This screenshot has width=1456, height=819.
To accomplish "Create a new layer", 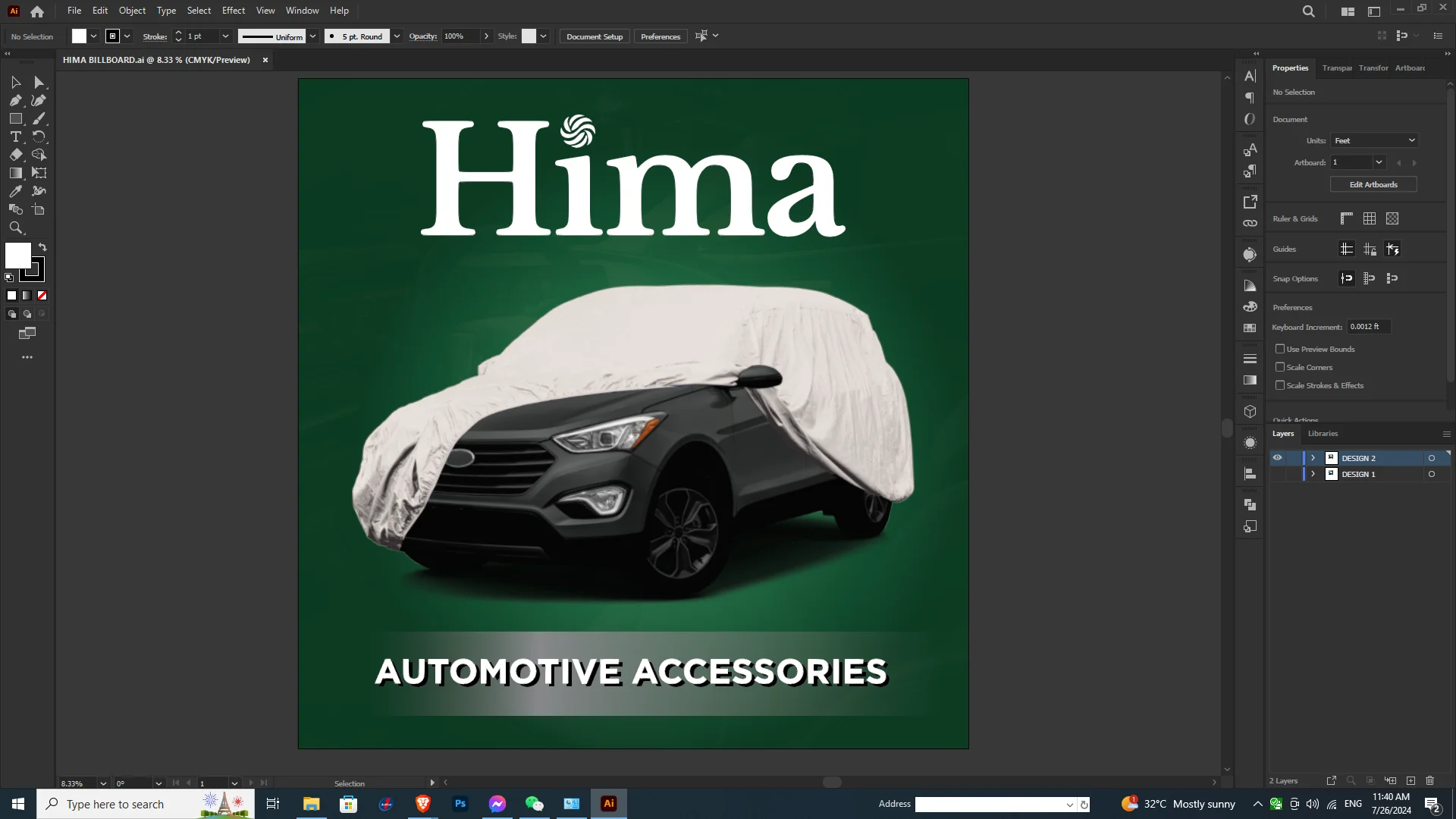I will coord(1410,780).
